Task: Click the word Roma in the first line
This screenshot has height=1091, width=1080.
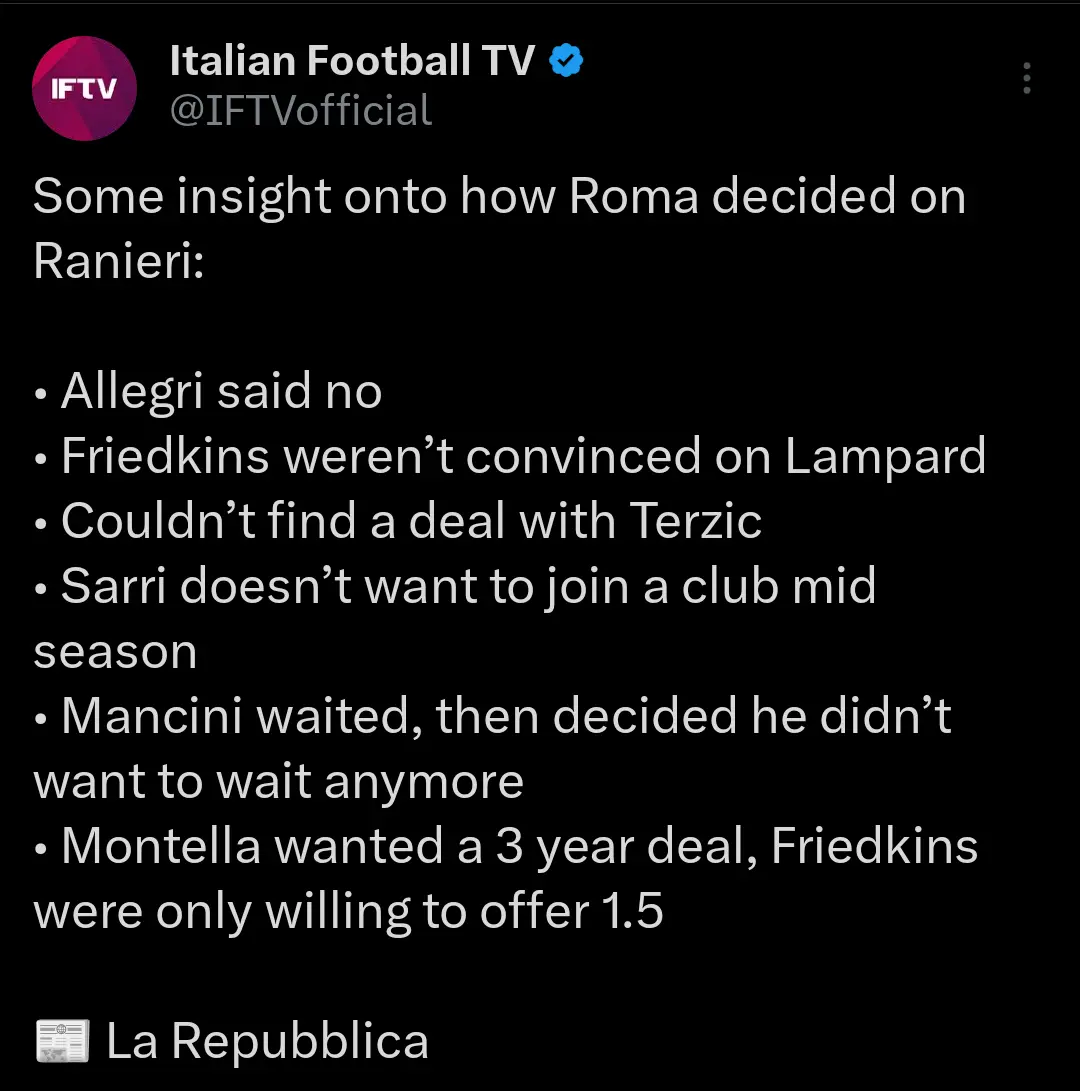Action: click(633, 196)
